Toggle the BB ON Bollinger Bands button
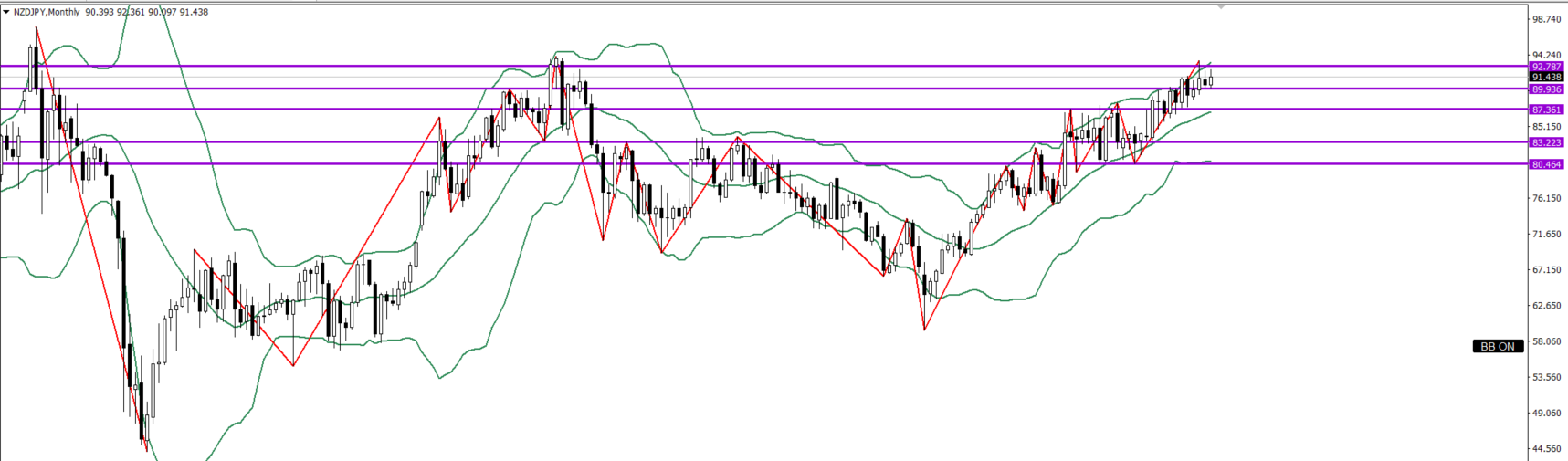Screen dimensions: 1568x461 coord(1498,347)
